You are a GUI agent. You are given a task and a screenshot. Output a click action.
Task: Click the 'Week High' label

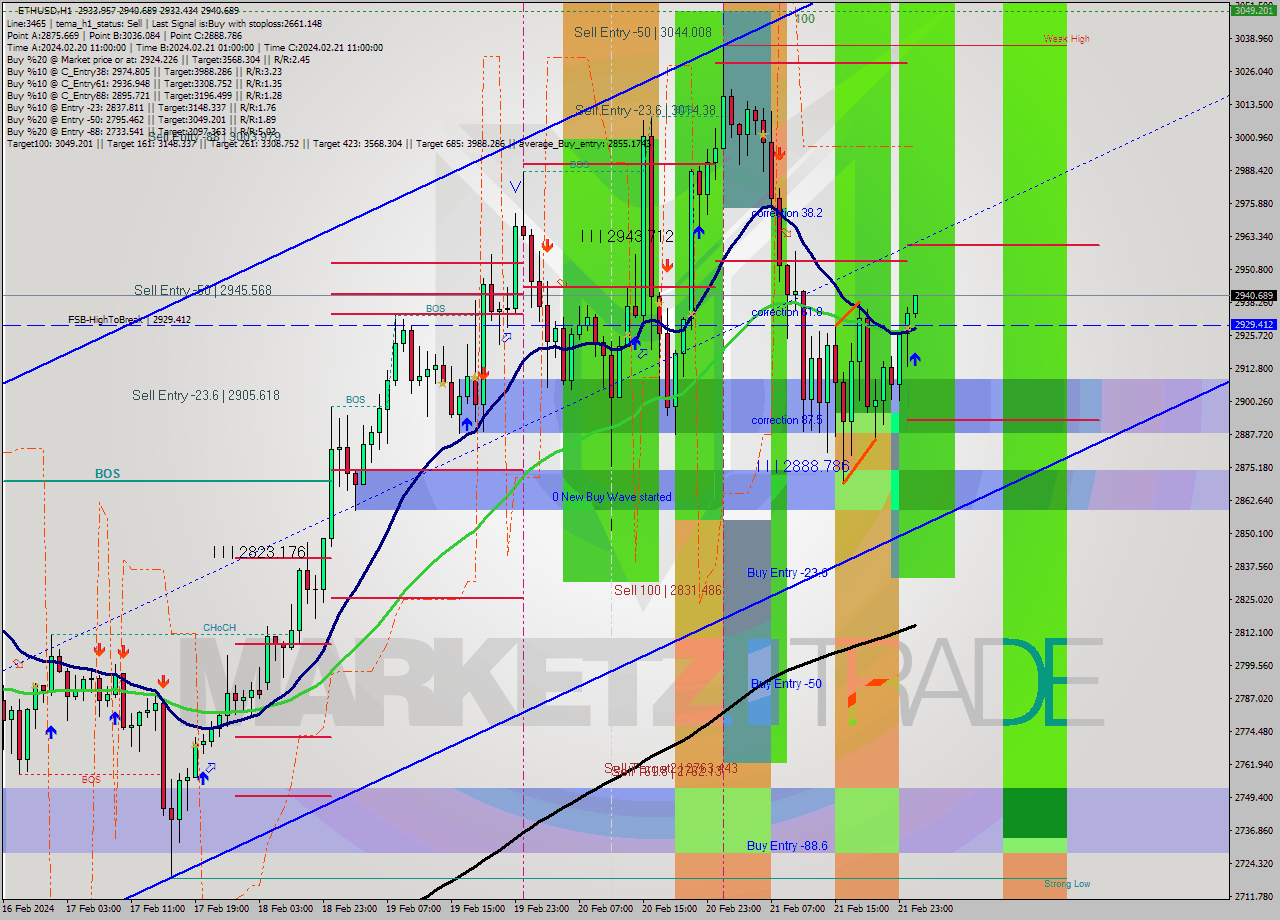click(x=1066, y=39)
